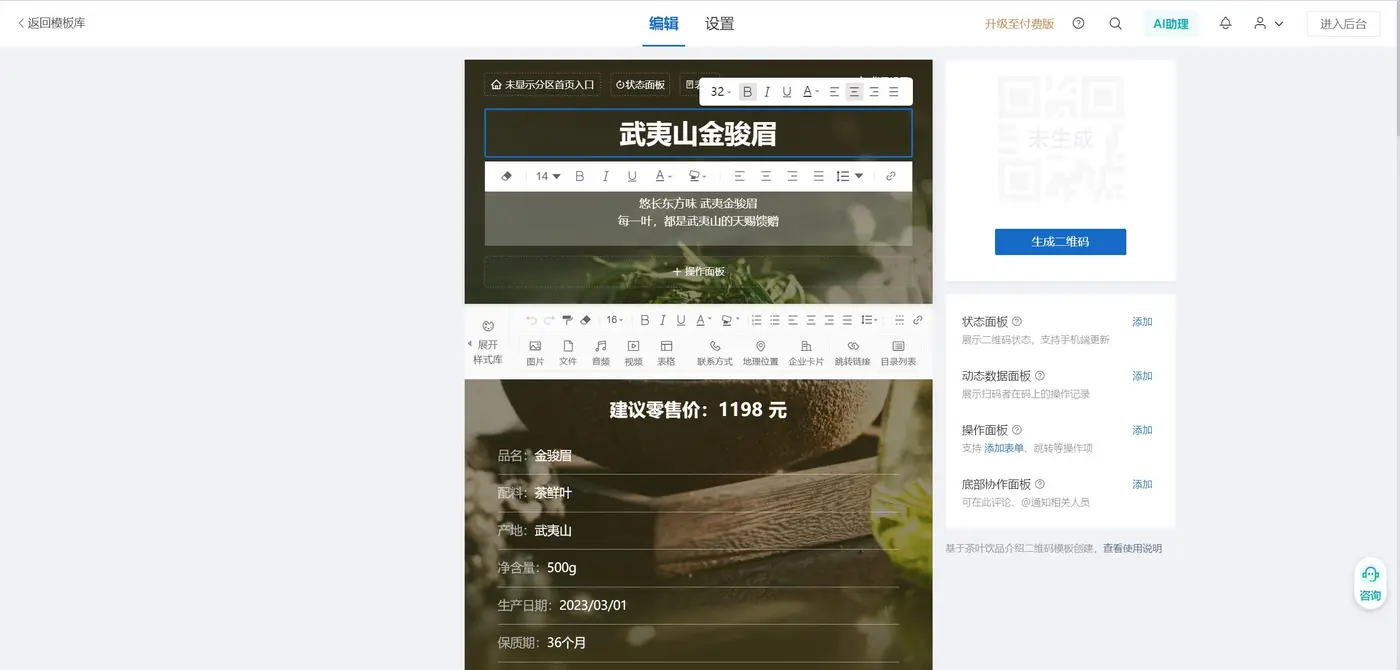Insert a file using the 文件 icon
This screenshot has width=1400, height=670.
pyautogui.click(x=568, y=352)
